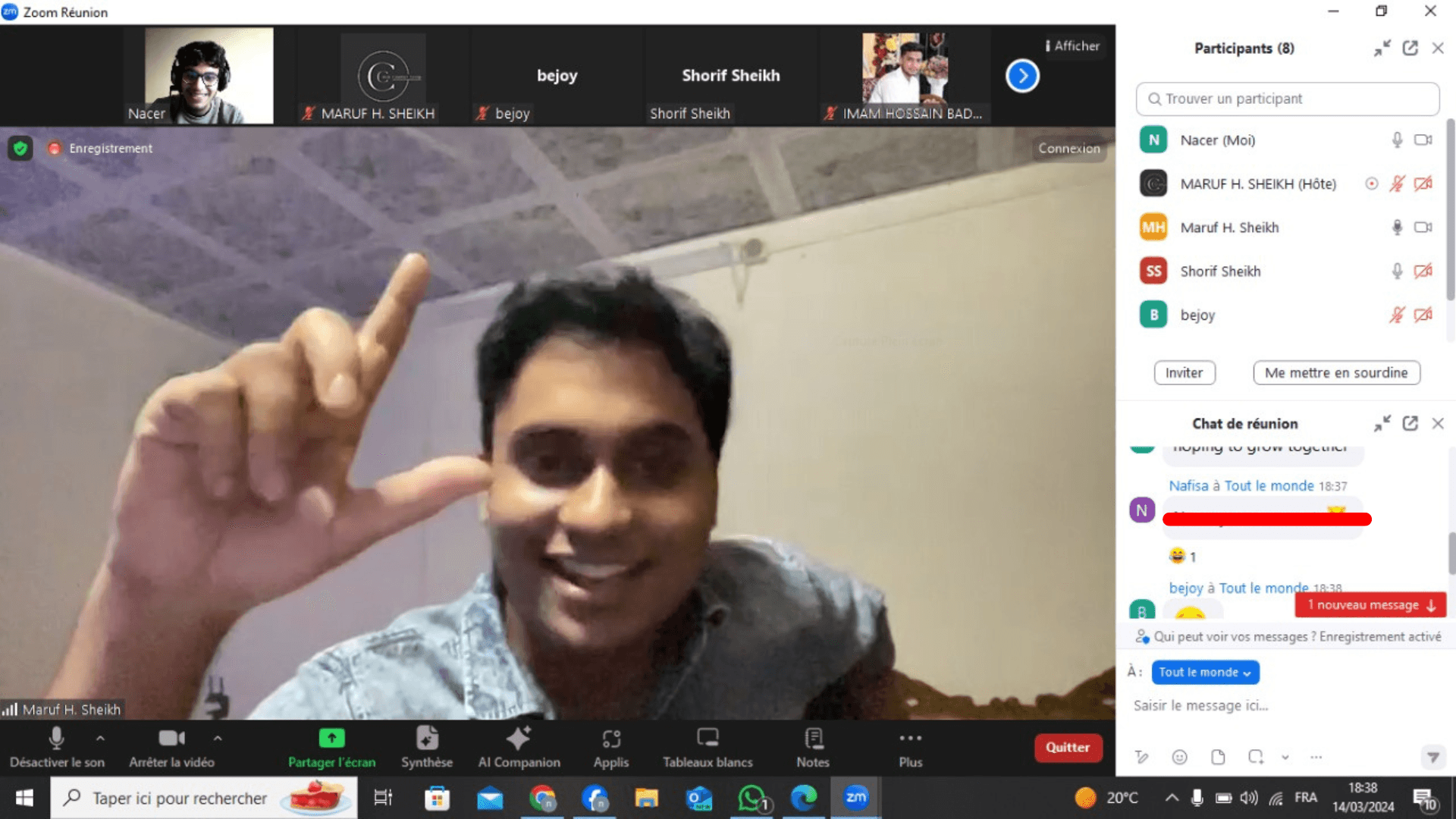
Task: Open Applis apps panel
Action: click(x=611, y=747)
